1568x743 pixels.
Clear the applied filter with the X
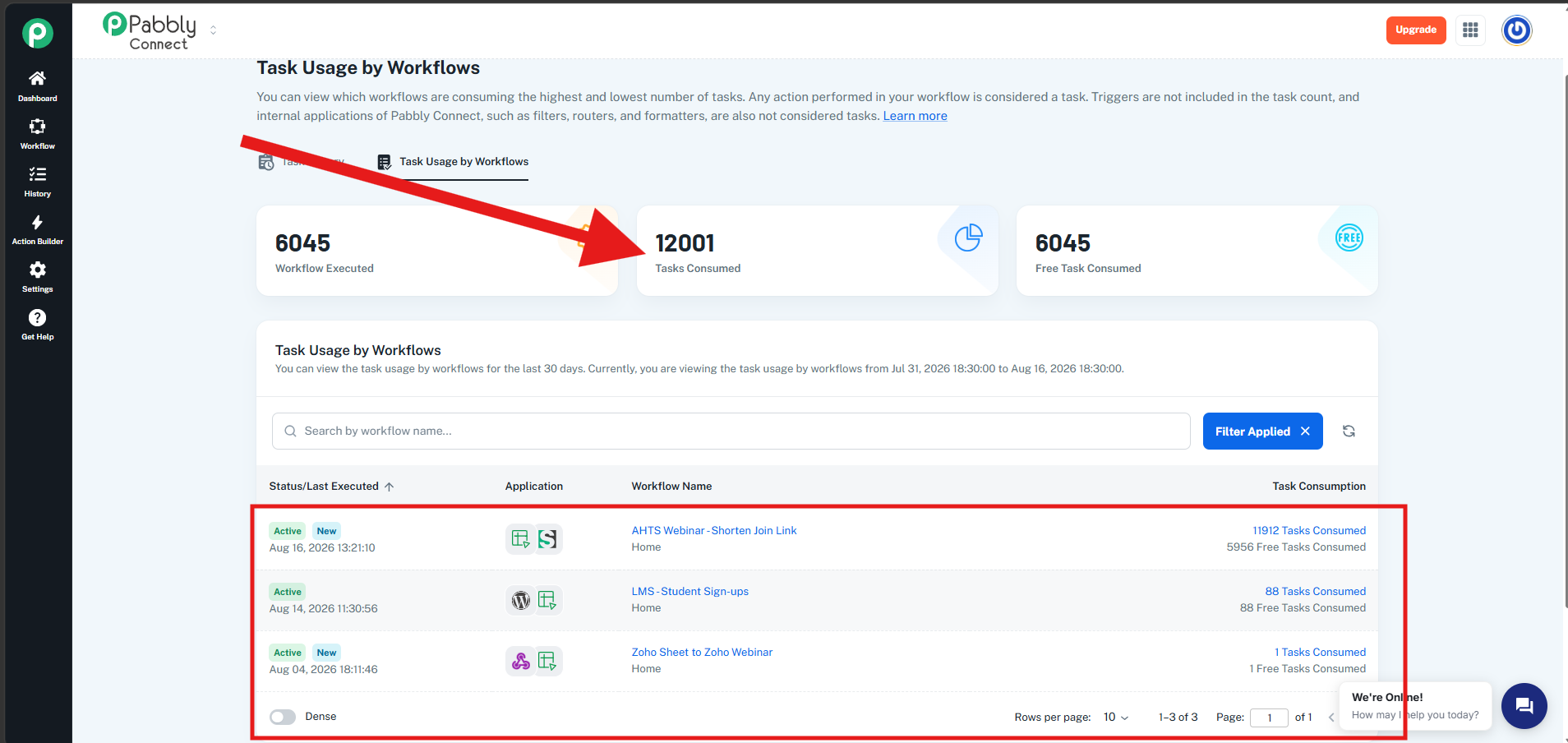(x=1305, y=431)
